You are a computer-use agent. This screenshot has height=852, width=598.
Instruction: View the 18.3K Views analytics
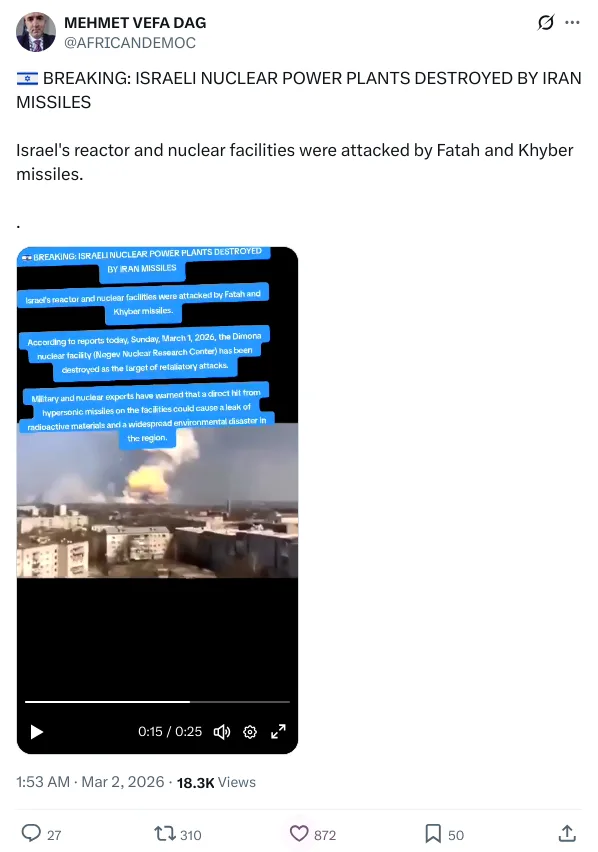point(216,782)
